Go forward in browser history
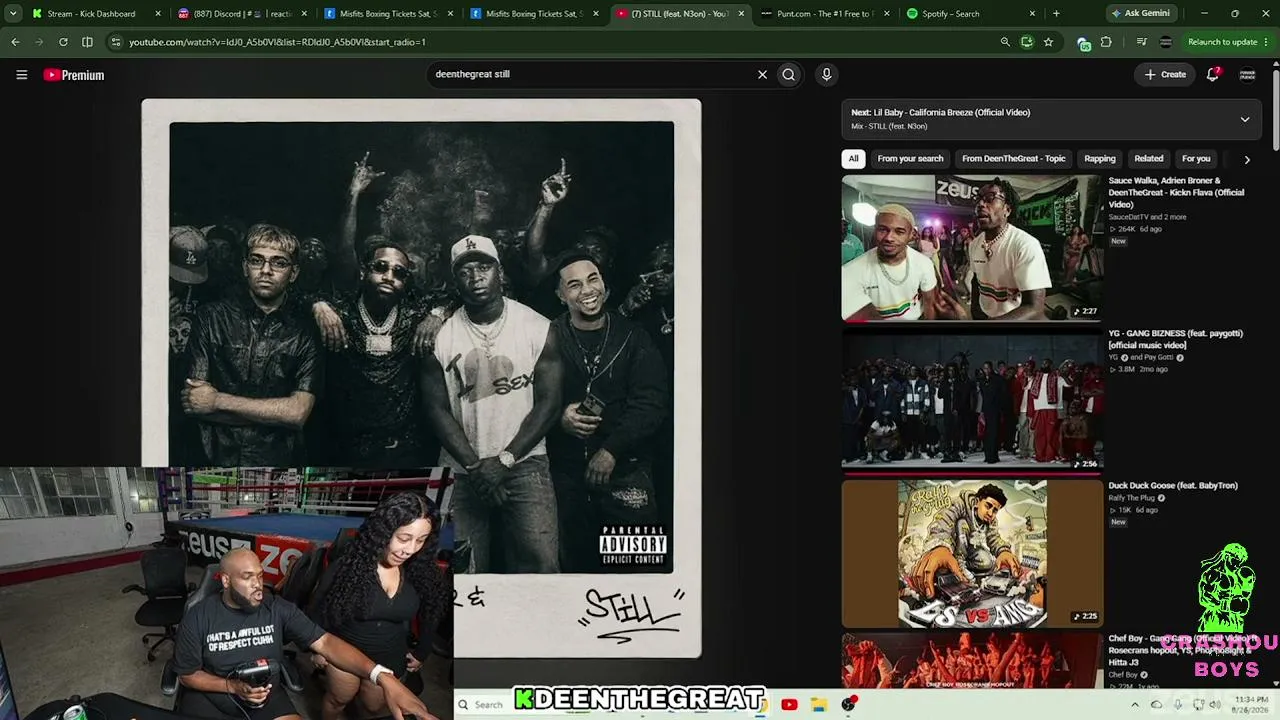The width and height of the screenshot is (1280, 720). click(x=39, y=42)
